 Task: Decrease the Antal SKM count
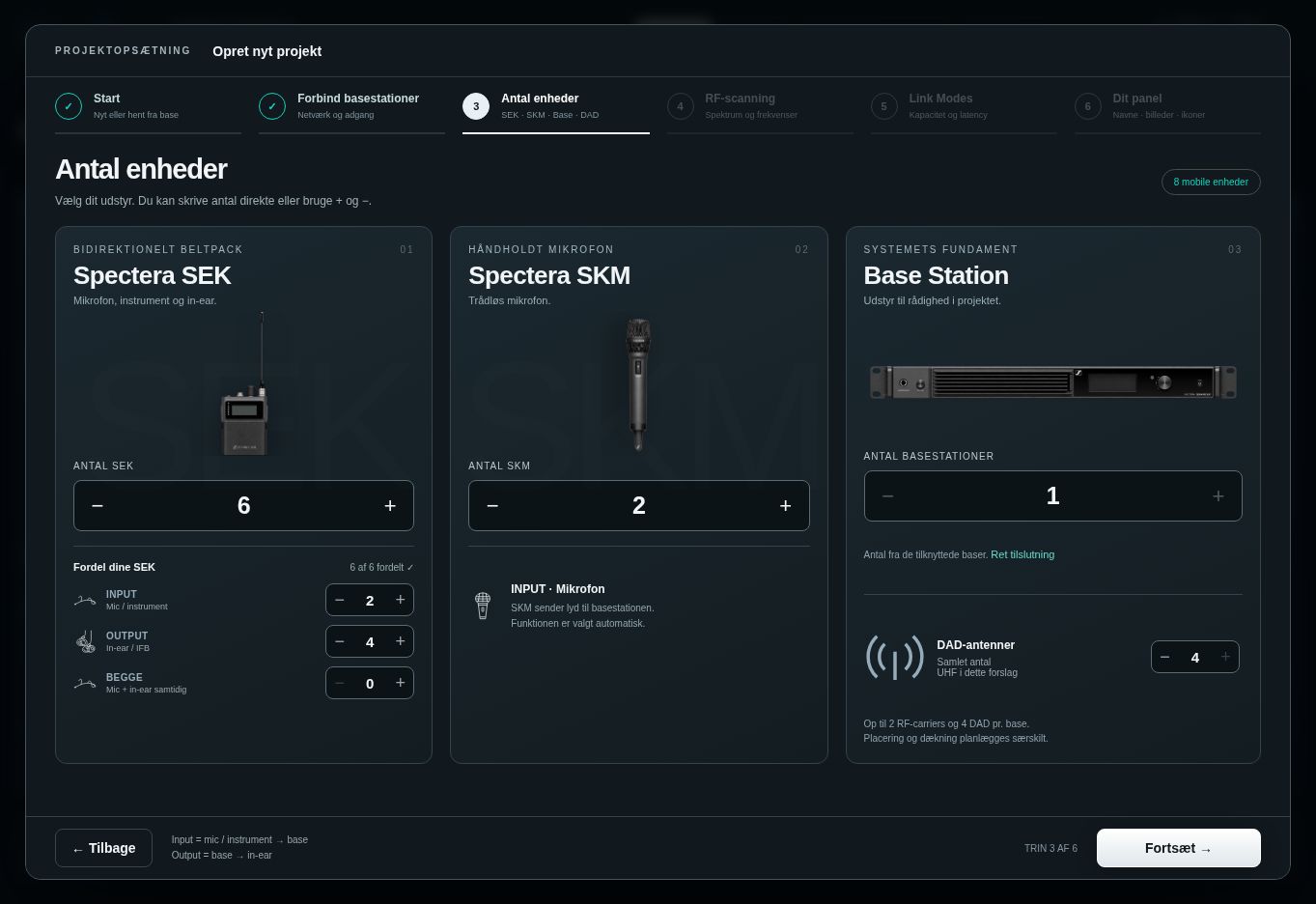492,505
